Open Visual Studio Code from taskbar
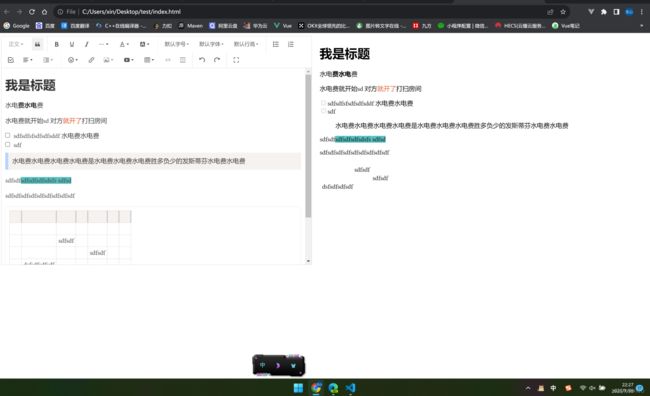The width and height of the screenshot is (650, 396). point(351,388)
